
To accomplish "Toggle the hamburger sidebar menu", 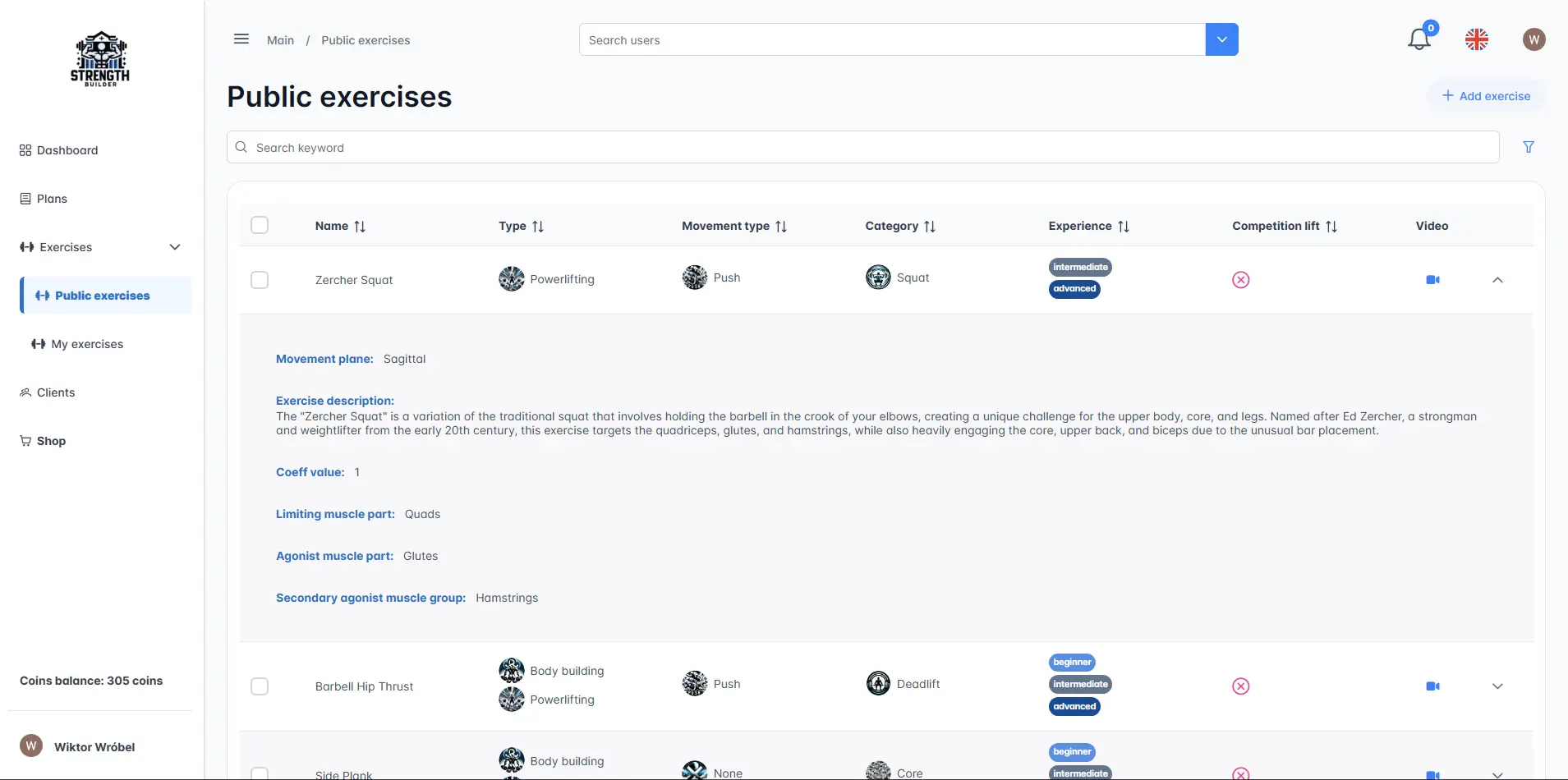I will (x=241, y=39).
